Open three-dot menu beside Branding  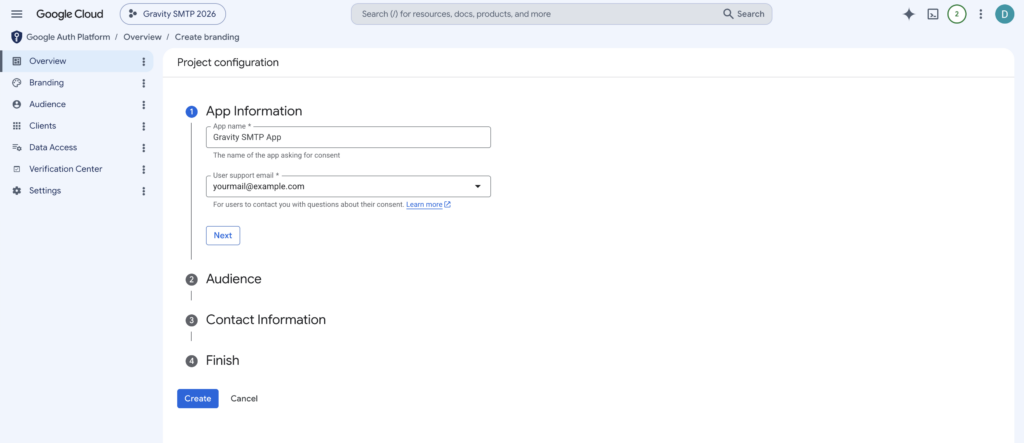point(144,83)
